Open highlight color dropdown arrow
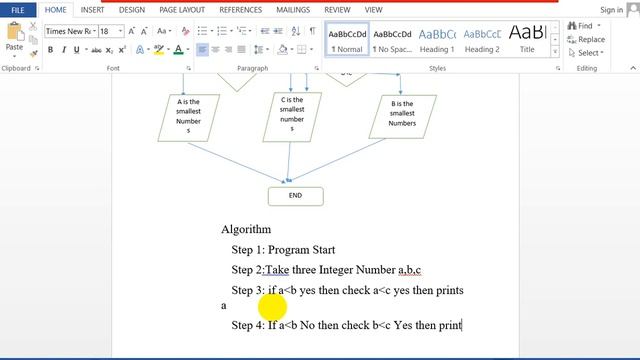 (168, 50)
